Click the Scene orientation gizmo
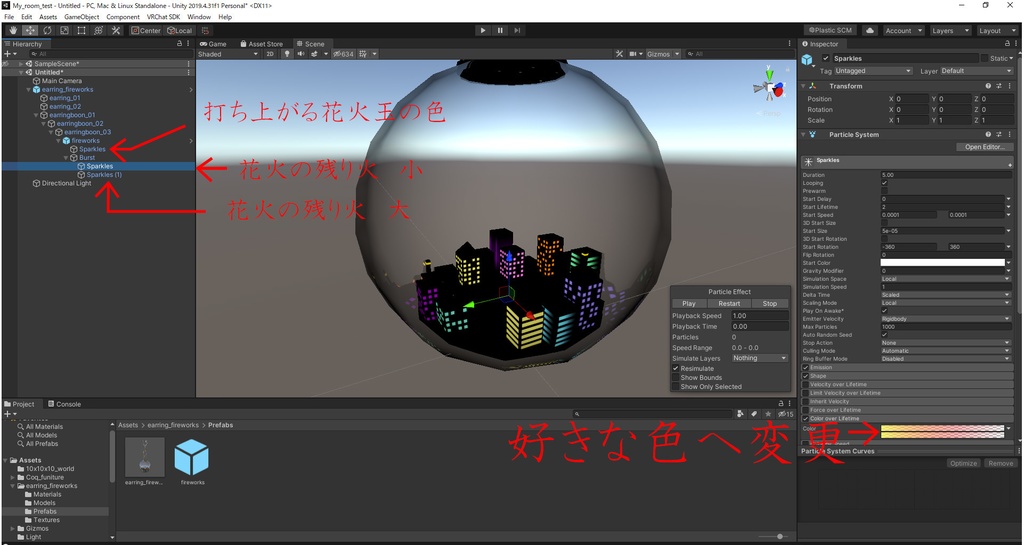Screen dimensions: 1024x545 coord(769,86)
